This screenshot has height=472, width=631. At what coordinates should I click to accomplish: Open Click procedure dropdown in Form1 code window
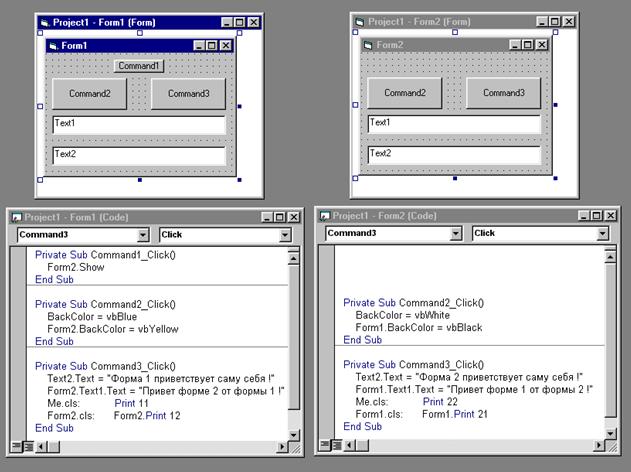tap(285, 235)
